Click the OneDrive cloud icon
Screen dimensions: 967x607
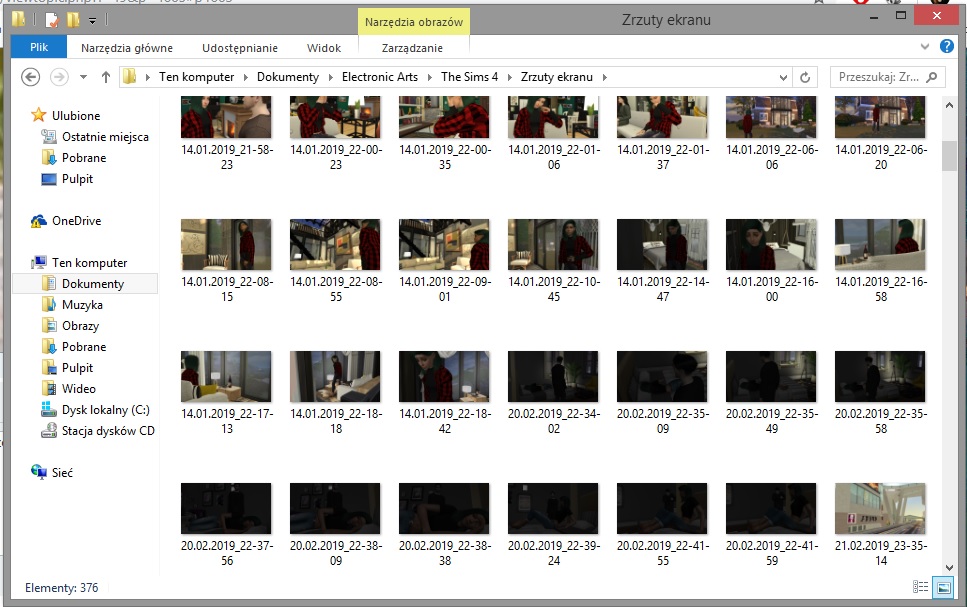tap(39, 220)
